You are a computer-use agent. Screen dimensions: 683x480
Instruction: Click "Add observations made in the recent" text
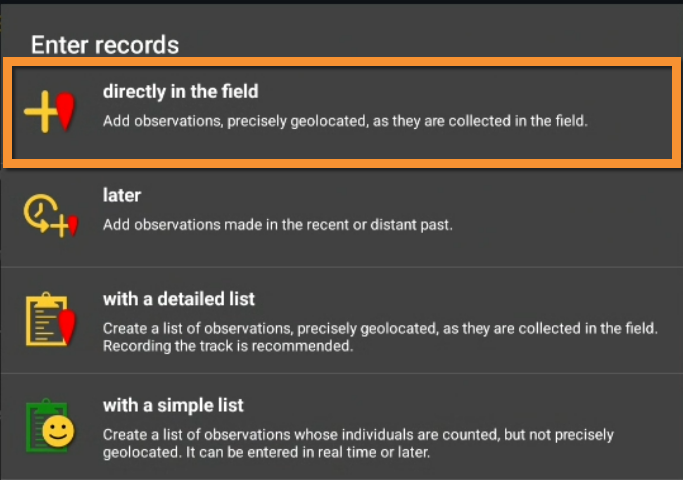(x=278, y=225)
